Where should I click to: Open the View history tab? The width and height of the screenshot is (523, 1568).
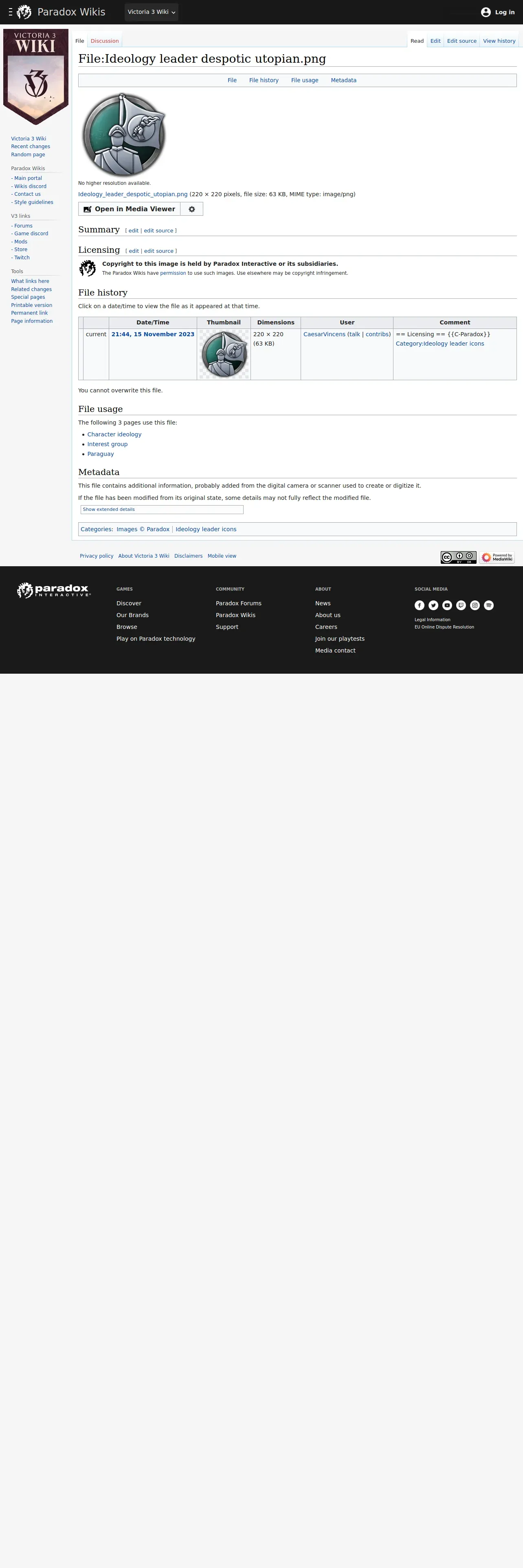[499, 41]
